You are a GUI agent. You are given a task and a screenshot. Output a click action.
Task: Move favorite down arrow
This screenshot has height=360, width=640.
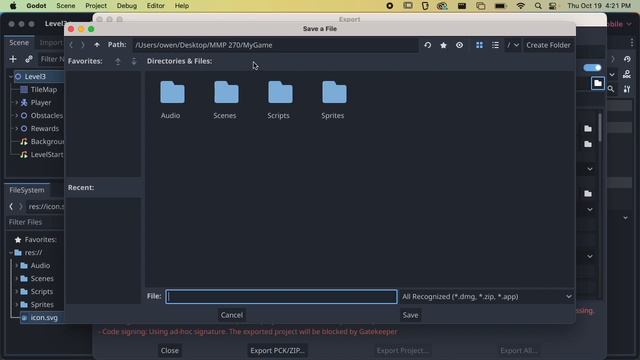pos(134,61)
